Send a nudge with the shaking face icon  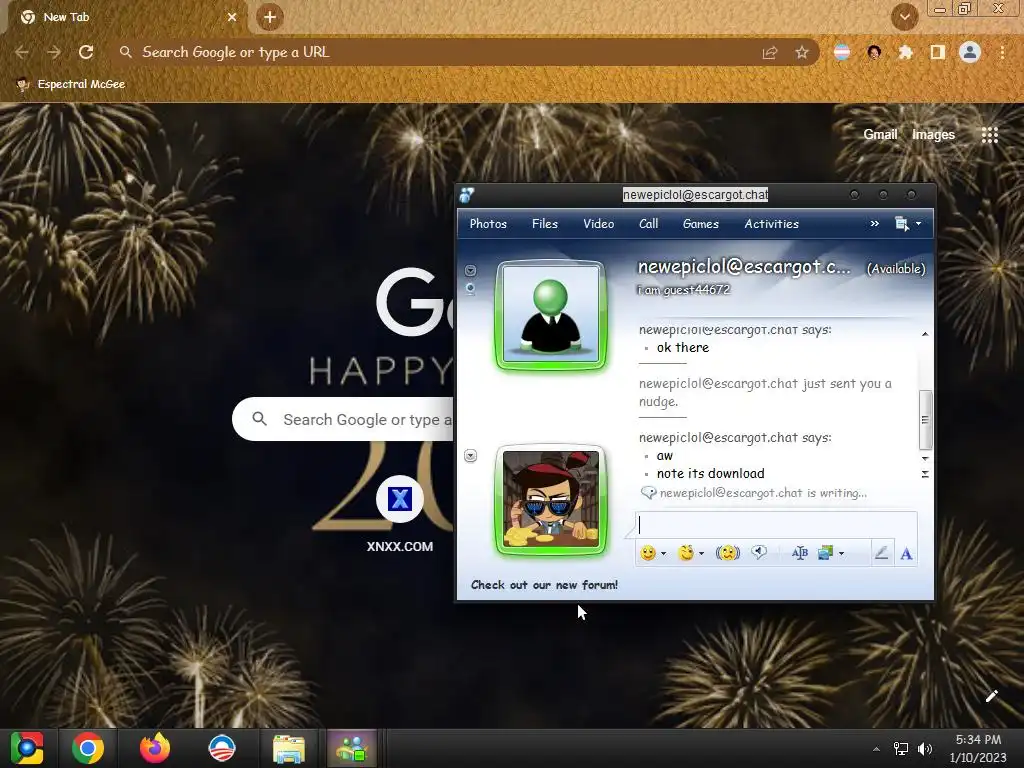click(x=728, y=553)
